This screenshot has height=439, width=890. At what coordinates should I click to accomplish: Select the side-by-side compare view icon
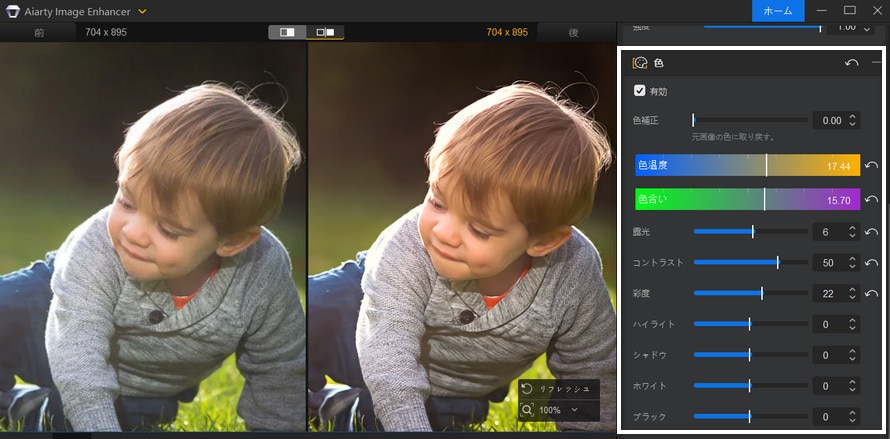[x=325, y=32]
